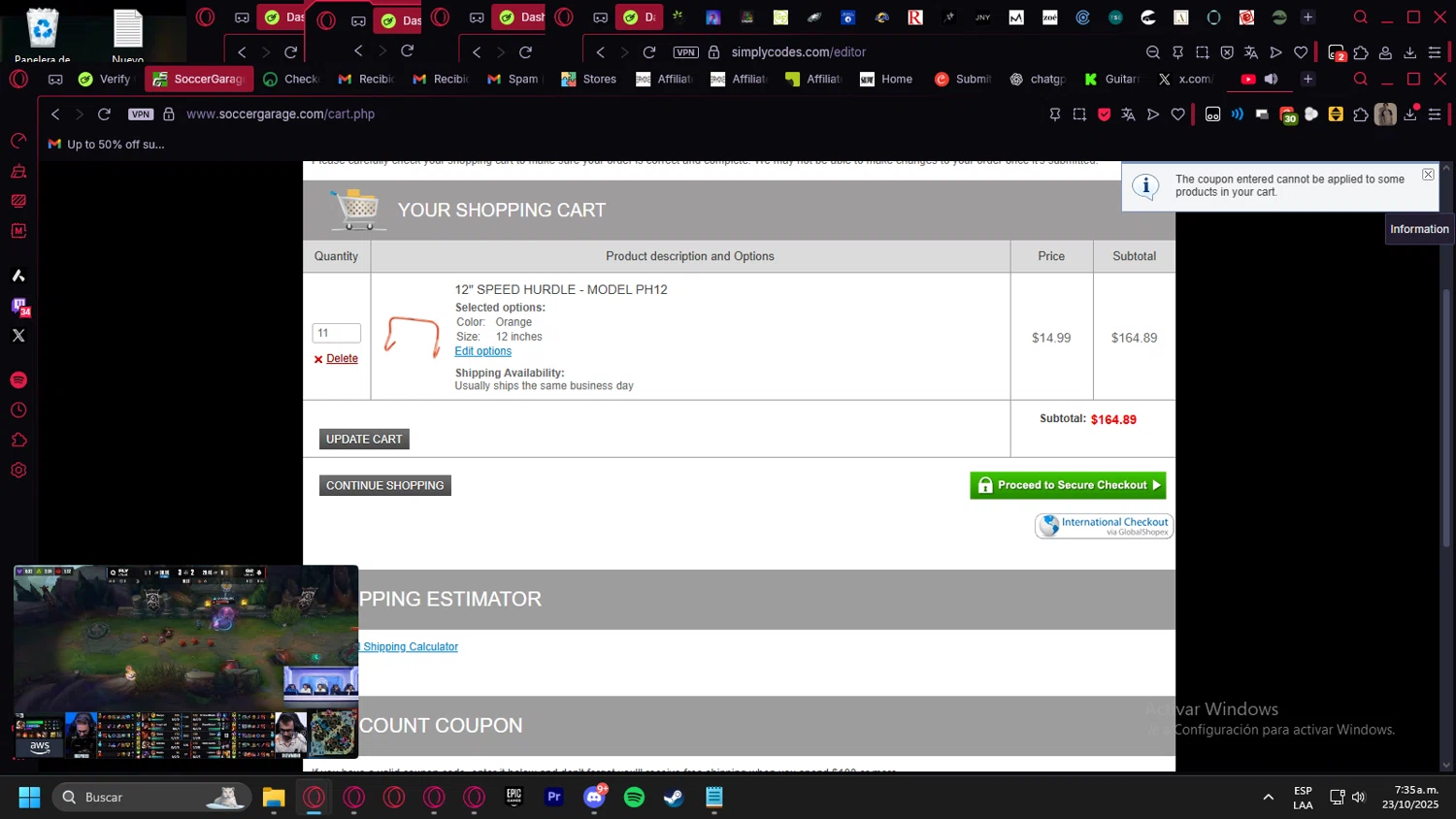Screen dimensions: 1456x819
Task: Mute the YouTube tab audio speaker
Action: (x=1271, y=79)
